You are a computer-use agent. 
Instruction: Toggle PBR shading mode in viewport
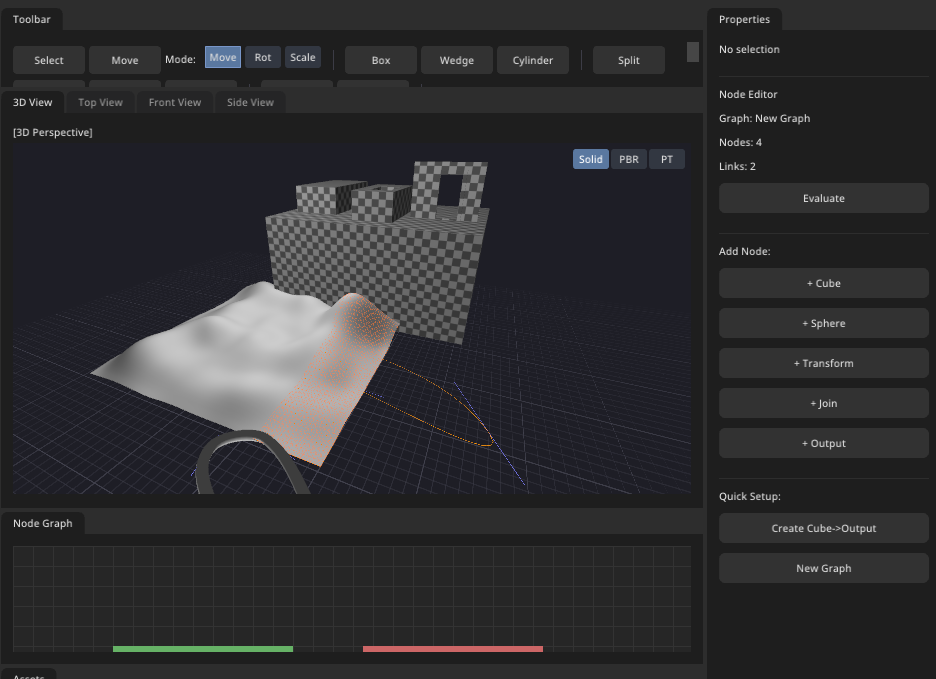point(629,159)
